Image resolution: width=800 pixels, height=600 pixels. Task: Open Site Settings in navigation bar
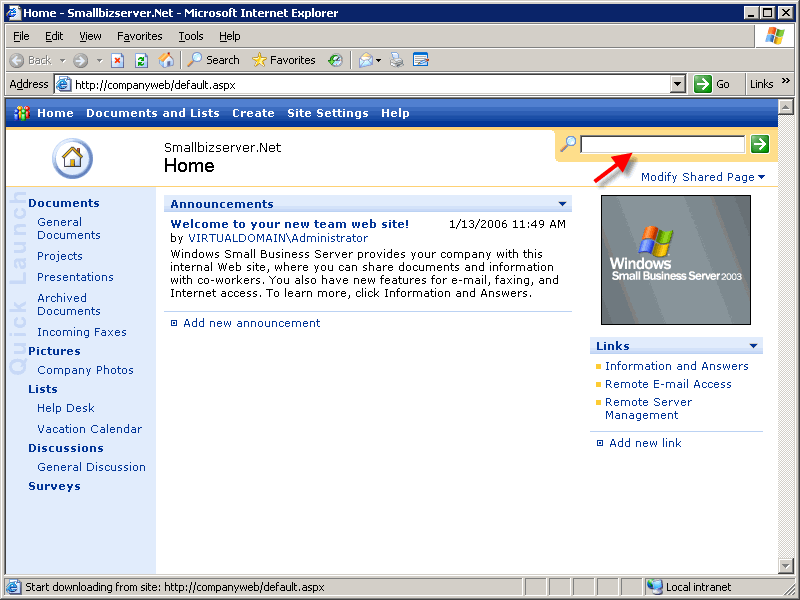pyautogui.click(x=328, y=113)
